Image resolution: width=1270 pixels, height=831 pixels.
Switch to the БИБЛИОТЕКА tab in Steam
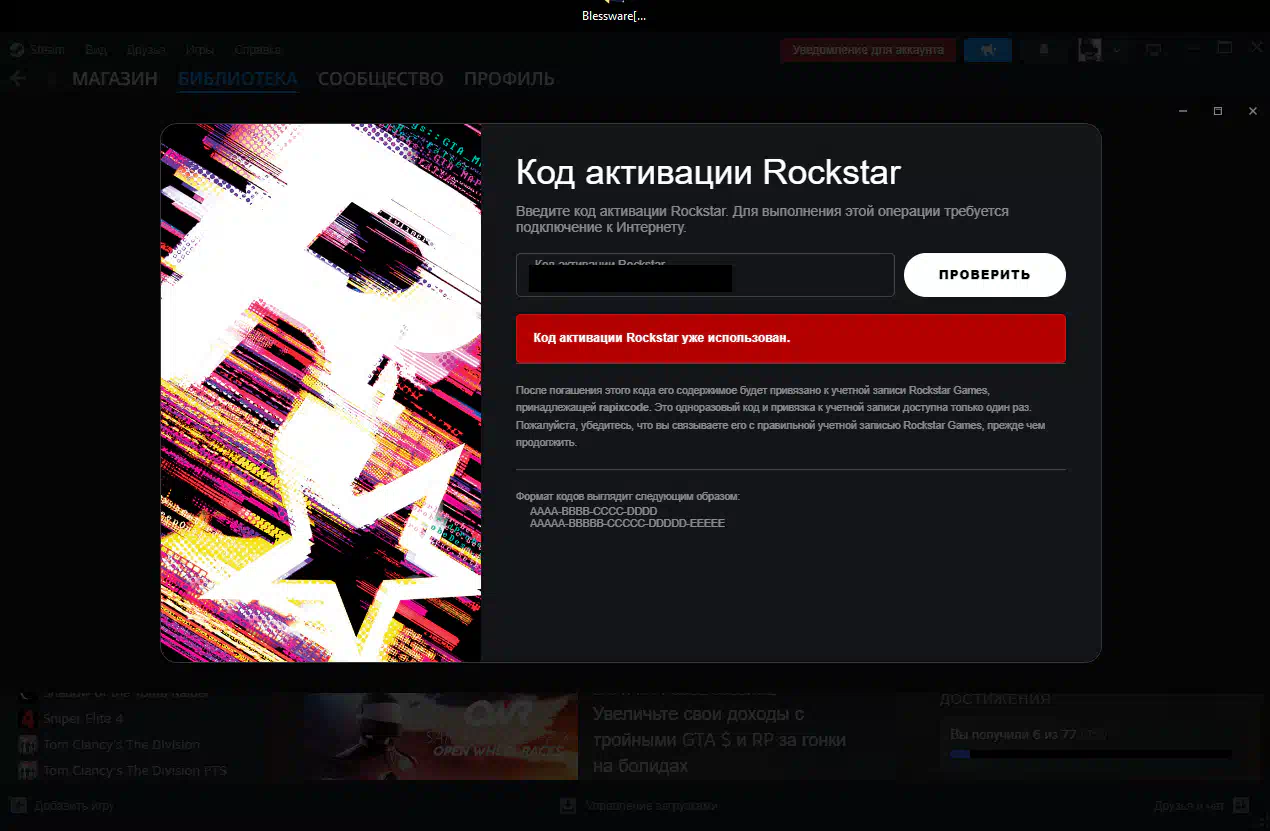pos(238,79)
